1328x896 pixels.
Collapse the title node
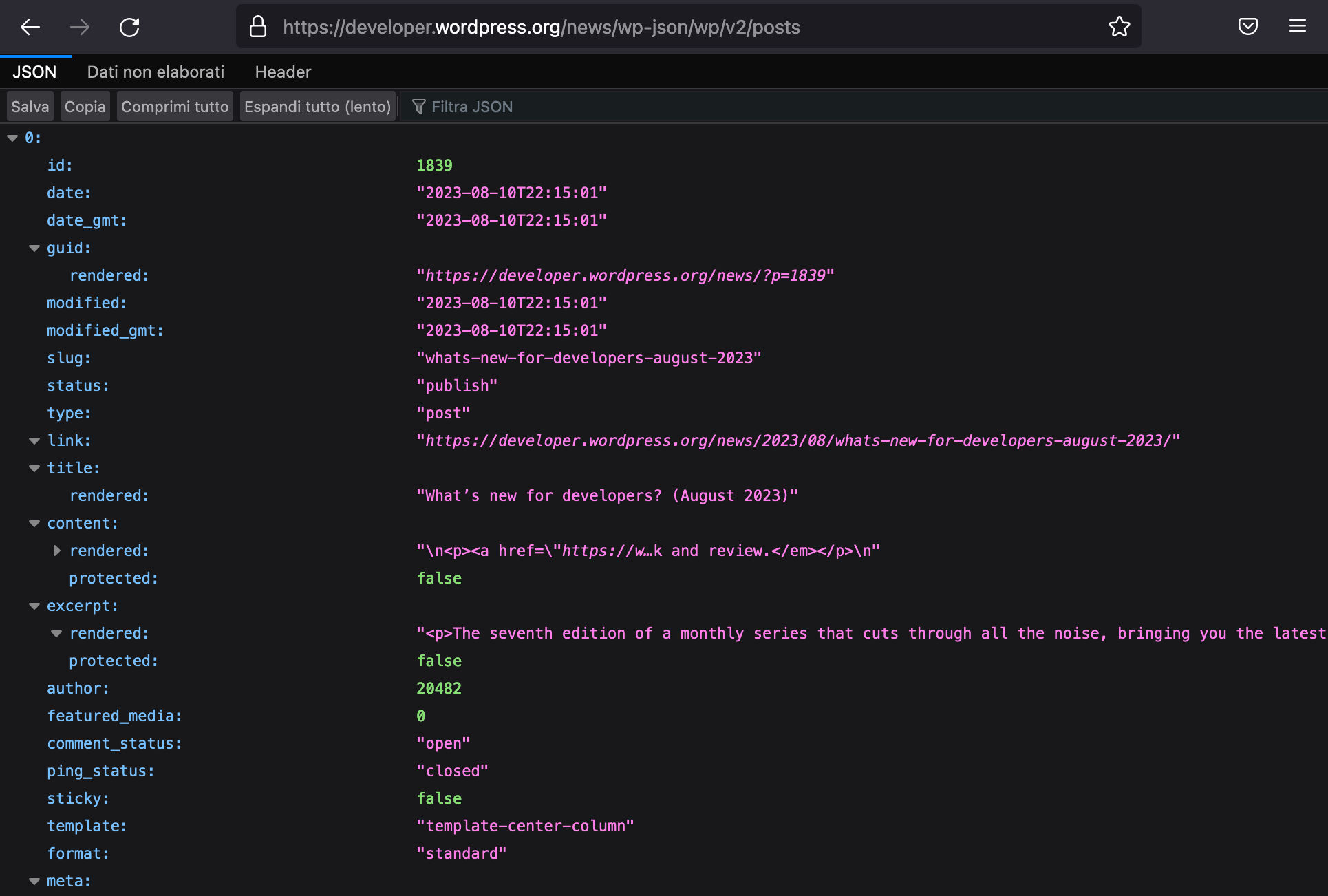(x=34, y=468)
